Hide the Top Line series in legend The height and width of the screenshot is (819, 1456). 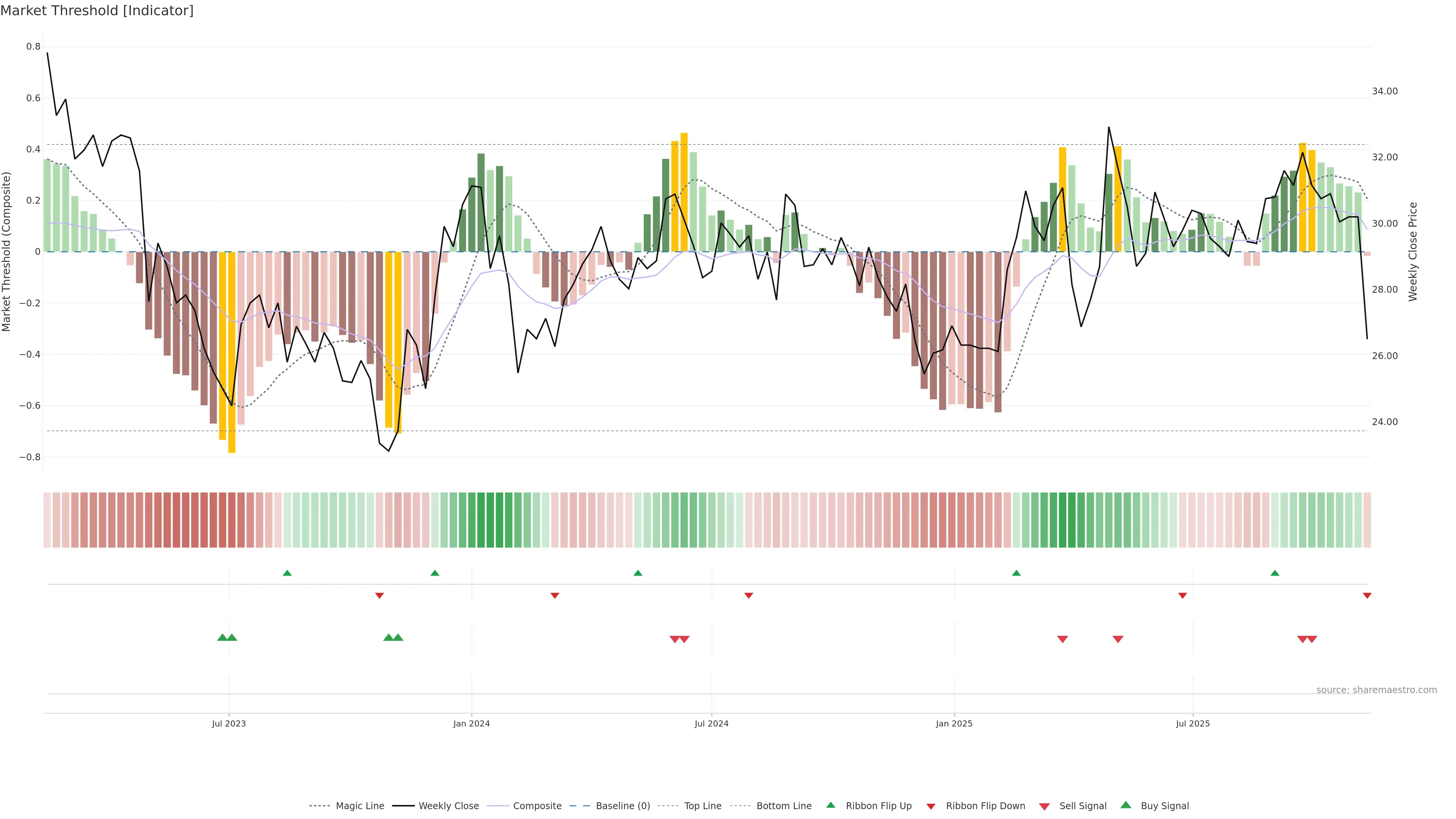click(x=703, y=806)
